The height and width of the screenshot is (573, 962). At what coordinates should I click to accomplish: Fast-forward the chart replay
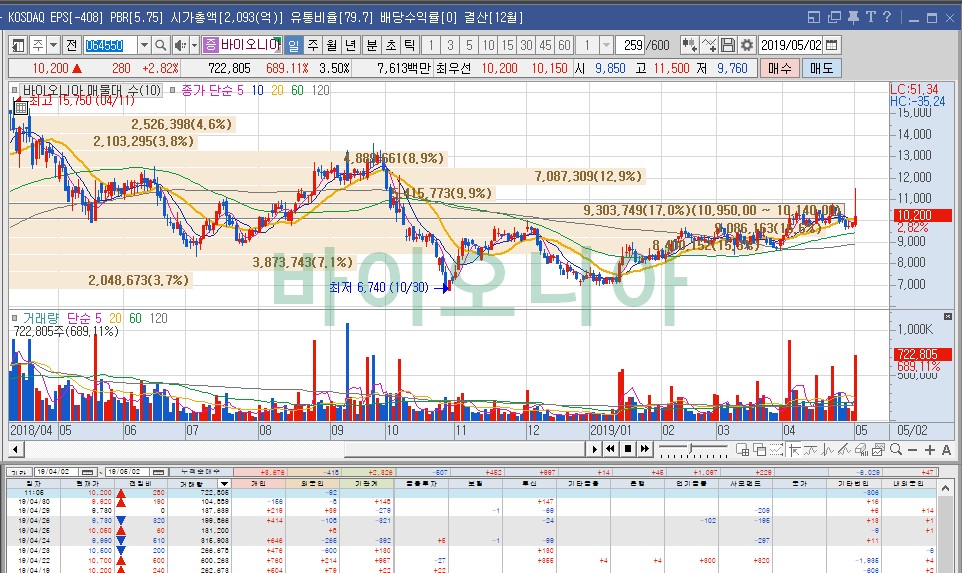[x=645, y=449]
